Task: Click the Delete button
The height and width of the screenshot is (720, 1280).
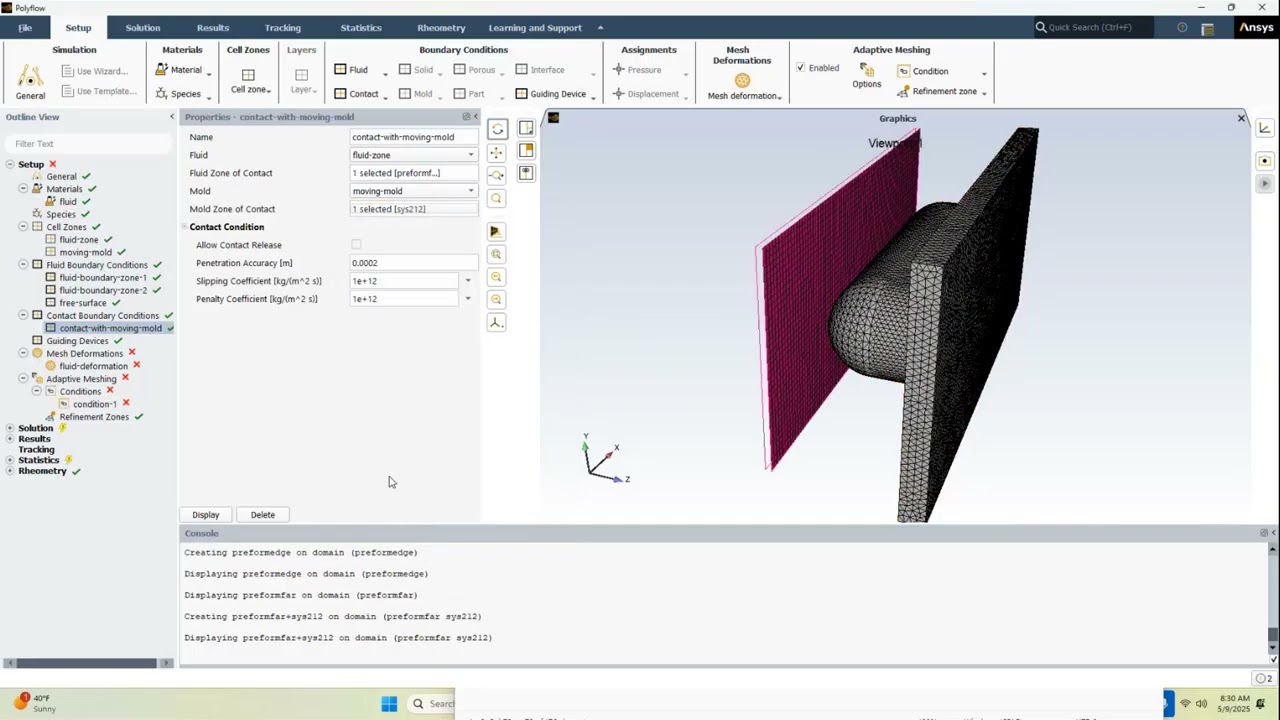Action: 263,515
